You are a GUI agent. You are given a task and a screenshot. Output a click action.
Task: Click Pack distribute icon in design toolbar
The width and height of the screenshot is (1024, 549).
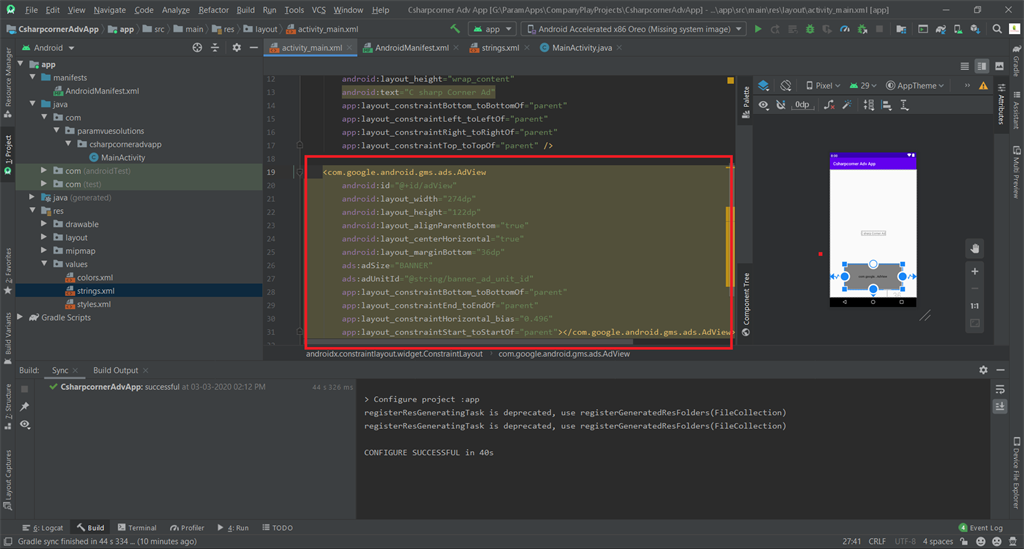869,105
